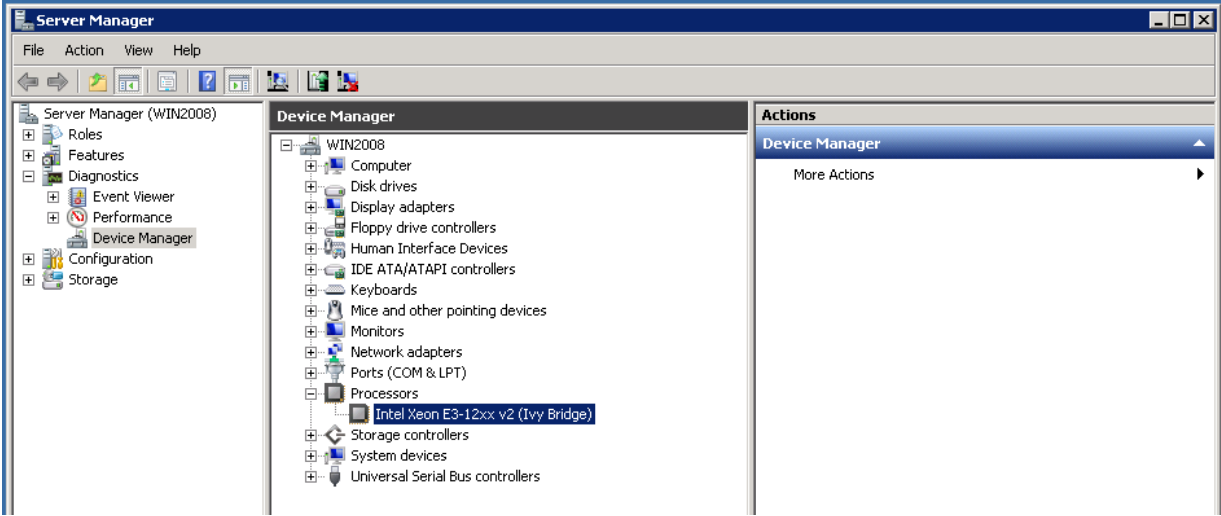Collapse the WIN2008 root device node
Image resolution: width=1221 pixels, height=516 pixels.
289,145
